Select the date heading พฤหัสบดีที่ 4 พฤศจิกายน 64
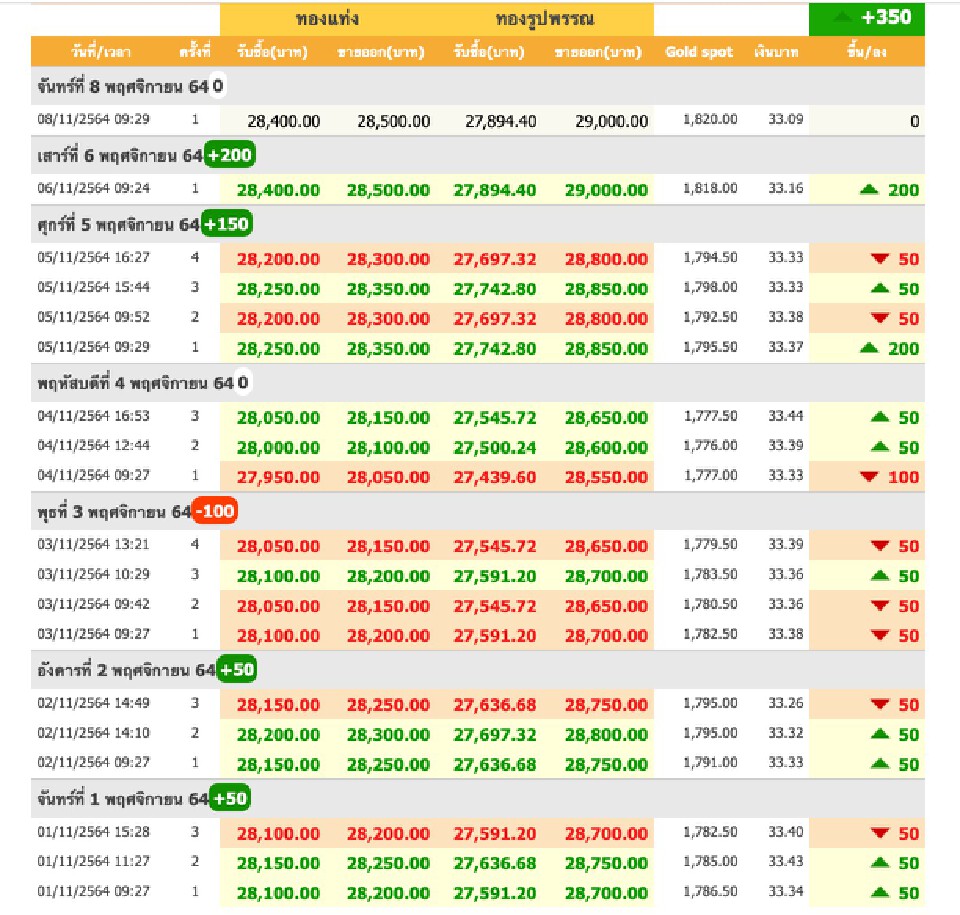960x915 pixels. [x=135, y=383]
